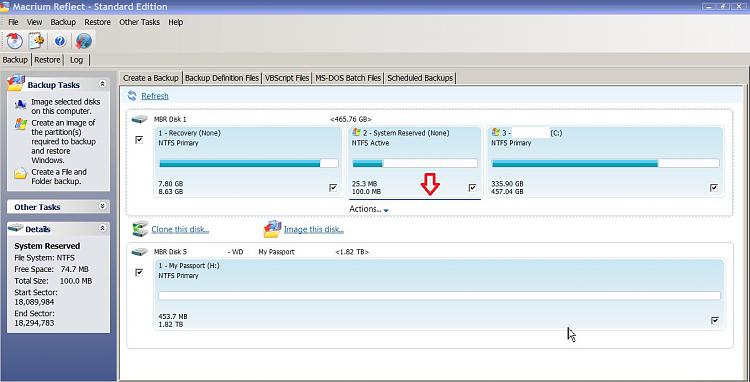Click the System Reserved heading in Details
This screenshot has height=382, width=750.
[47, 246]
